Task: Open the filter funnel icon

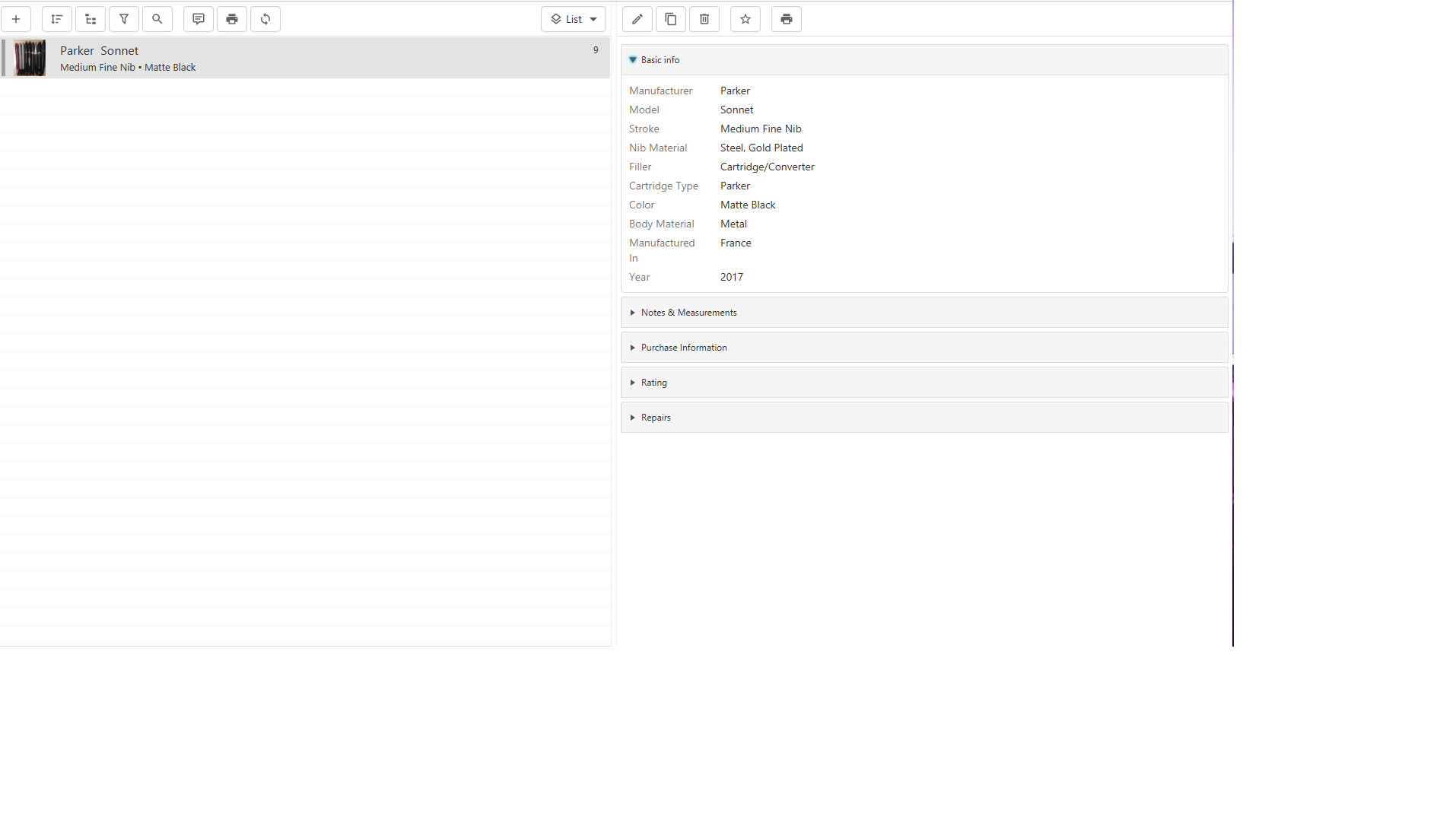Action: click(x=124, y=19)
